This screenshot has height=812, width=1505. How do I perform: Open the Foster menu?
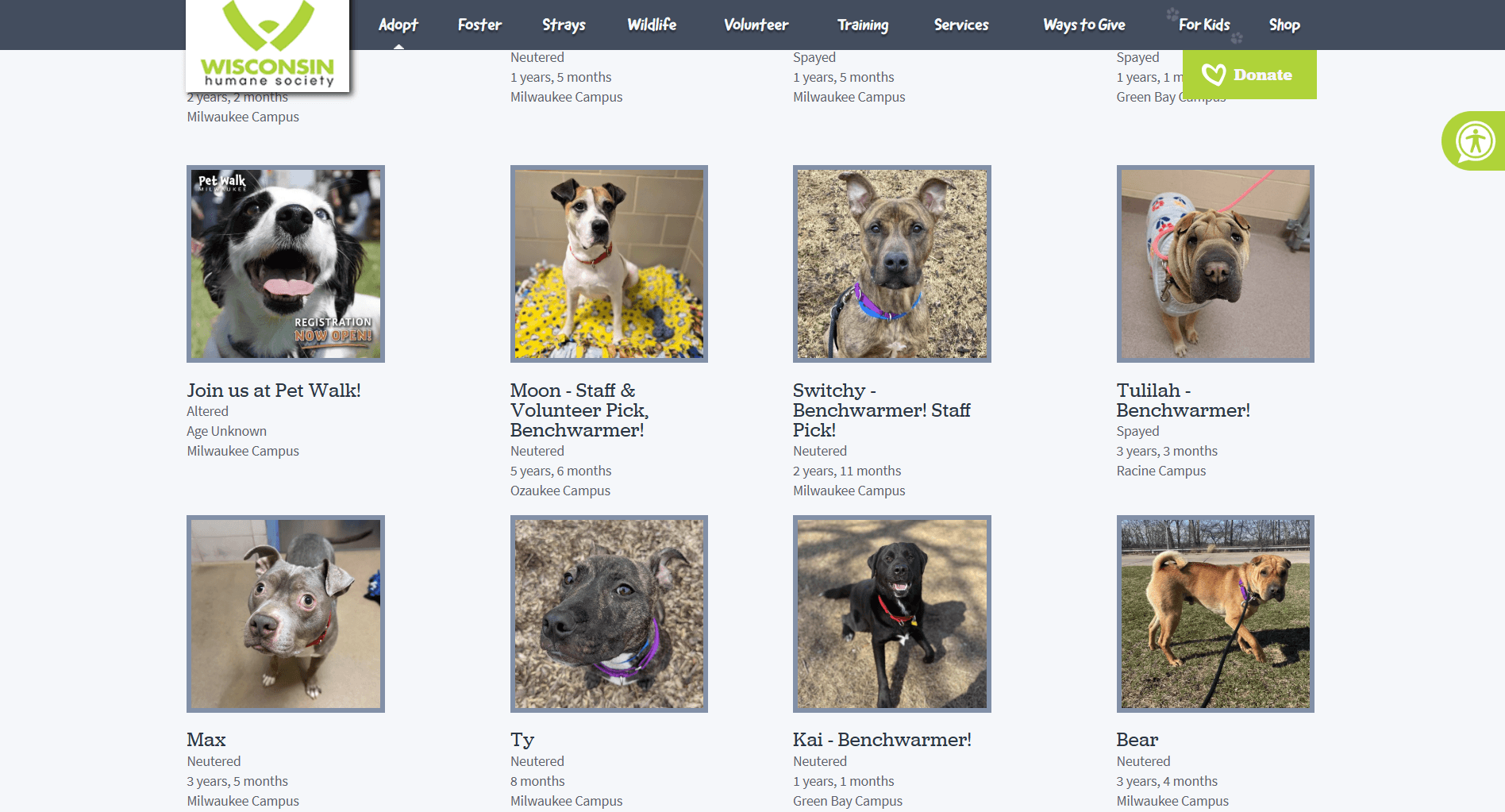coord(479,25)
